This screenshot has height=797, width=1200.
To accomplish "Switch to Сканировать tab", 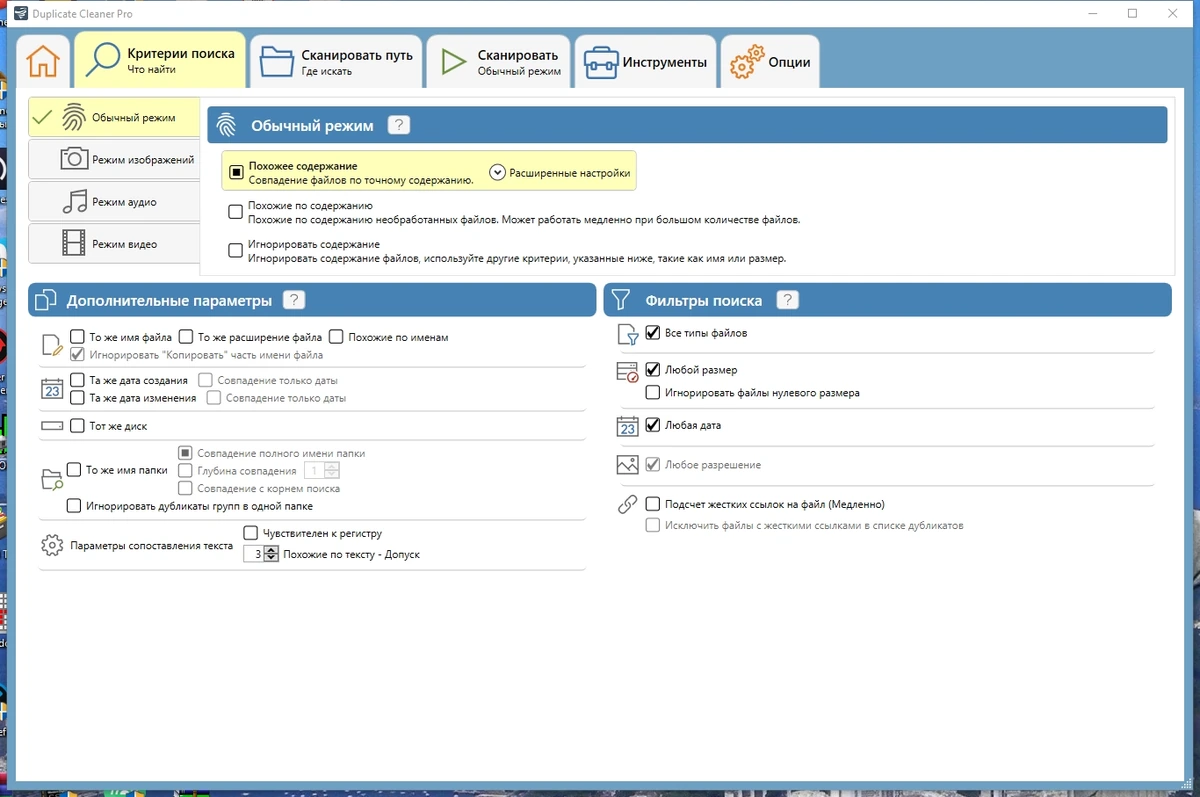I will coord(499,62).
